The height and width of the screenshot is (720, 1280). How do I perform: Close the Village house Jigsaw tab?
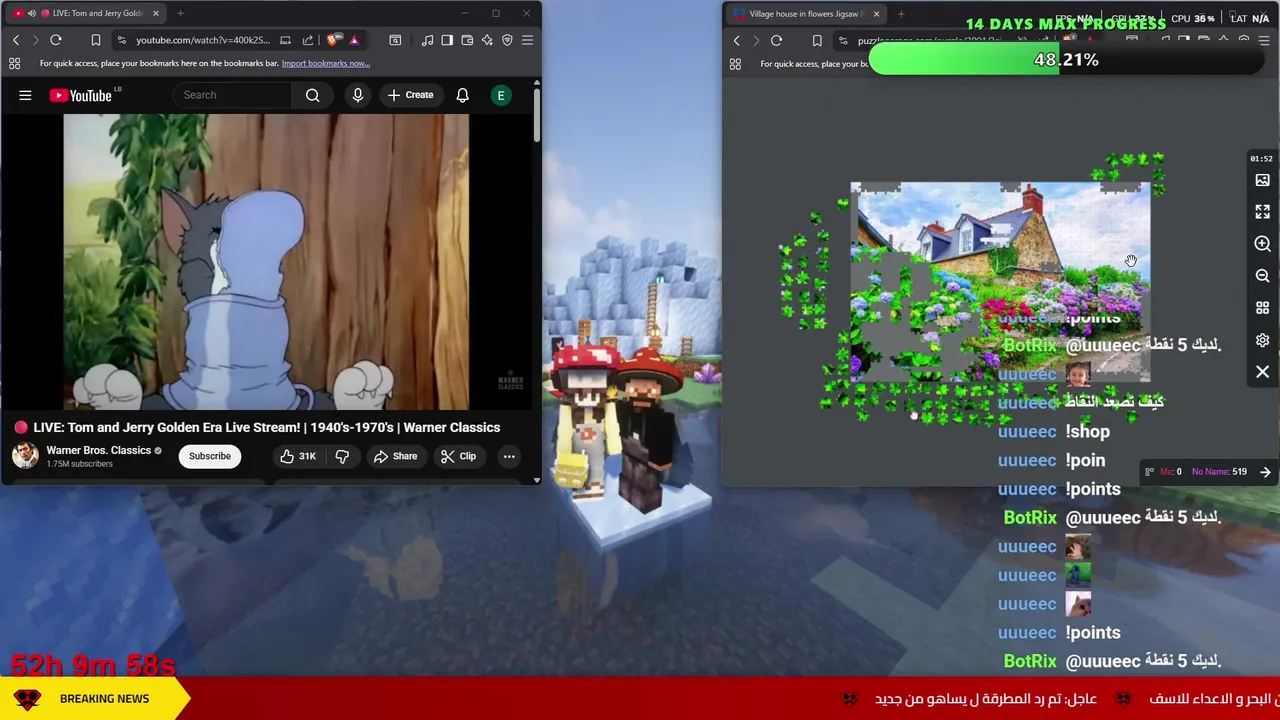coord(876,14)
